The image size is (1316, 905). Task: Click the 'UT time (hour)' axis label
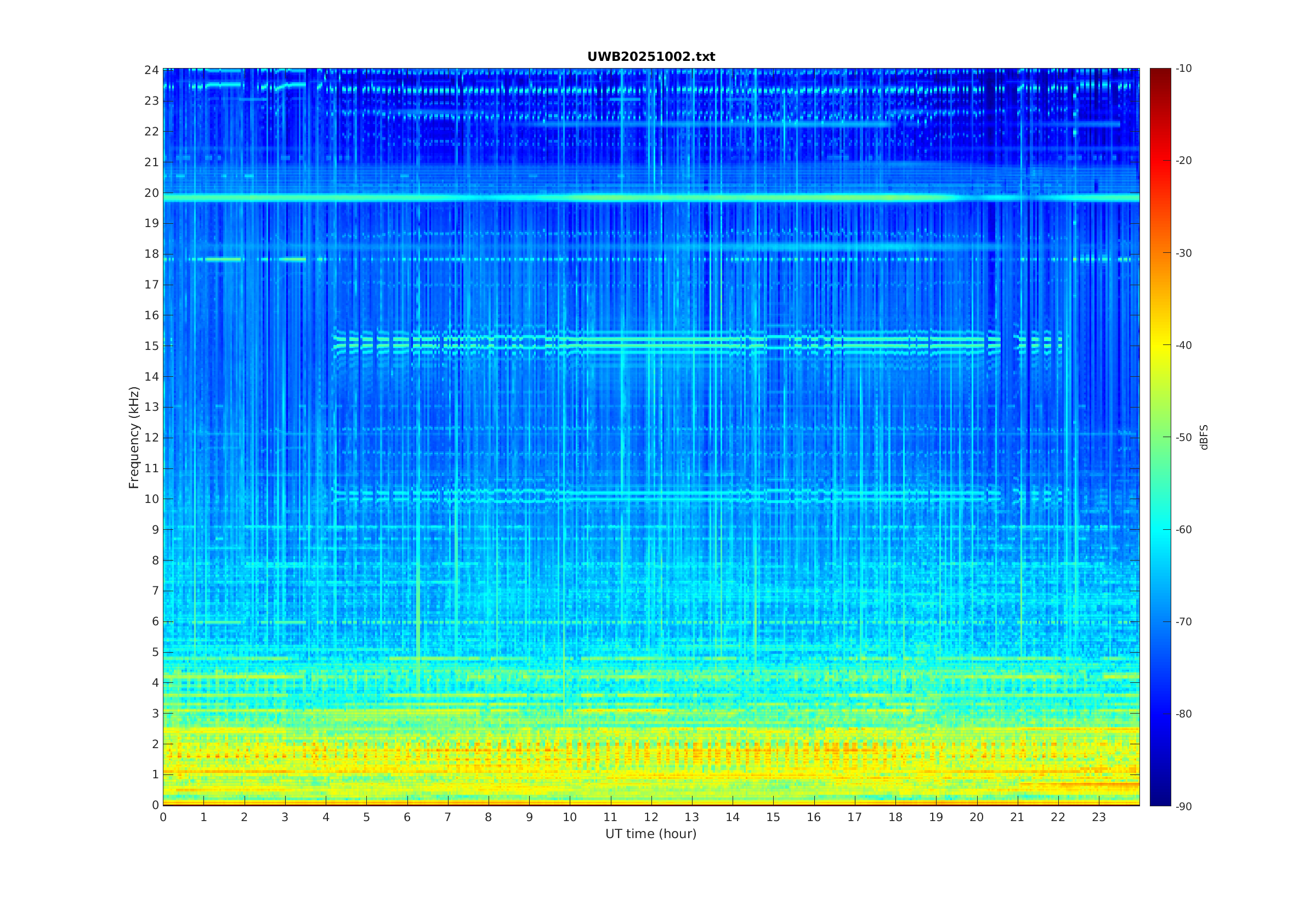651,834
